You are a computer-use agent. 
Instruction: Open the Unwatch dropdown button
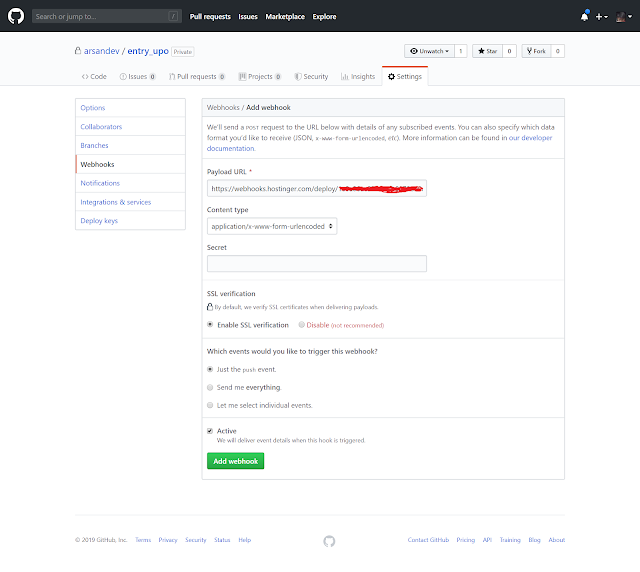(x=429, y=51)
